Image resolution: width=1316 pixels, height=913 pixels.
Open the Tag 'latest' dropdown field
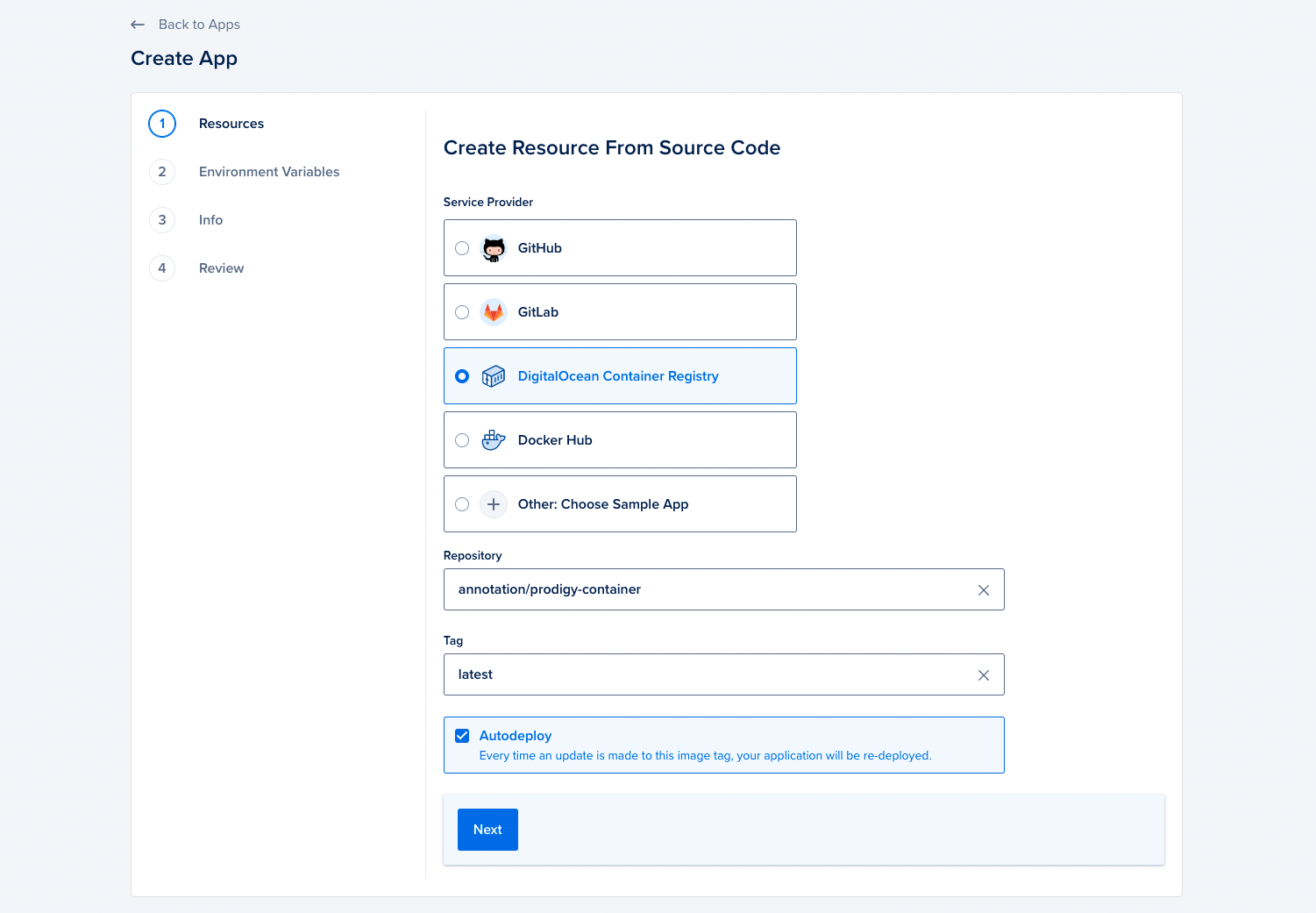[x=723, y=674]
